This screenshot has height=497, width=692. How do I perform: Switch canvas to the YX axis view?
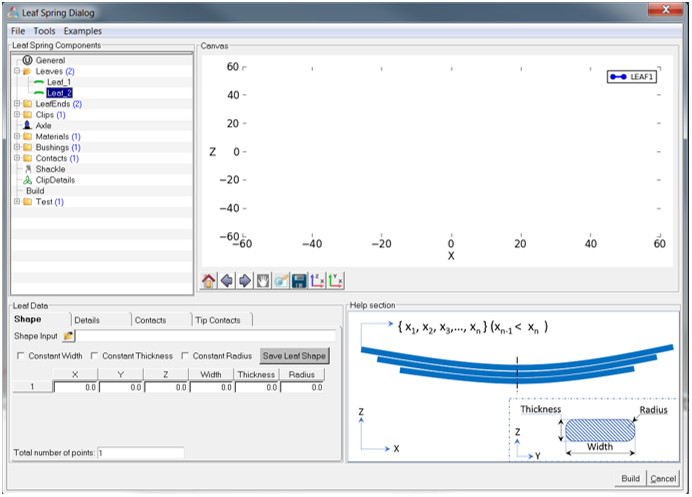(x=335, y=281)
